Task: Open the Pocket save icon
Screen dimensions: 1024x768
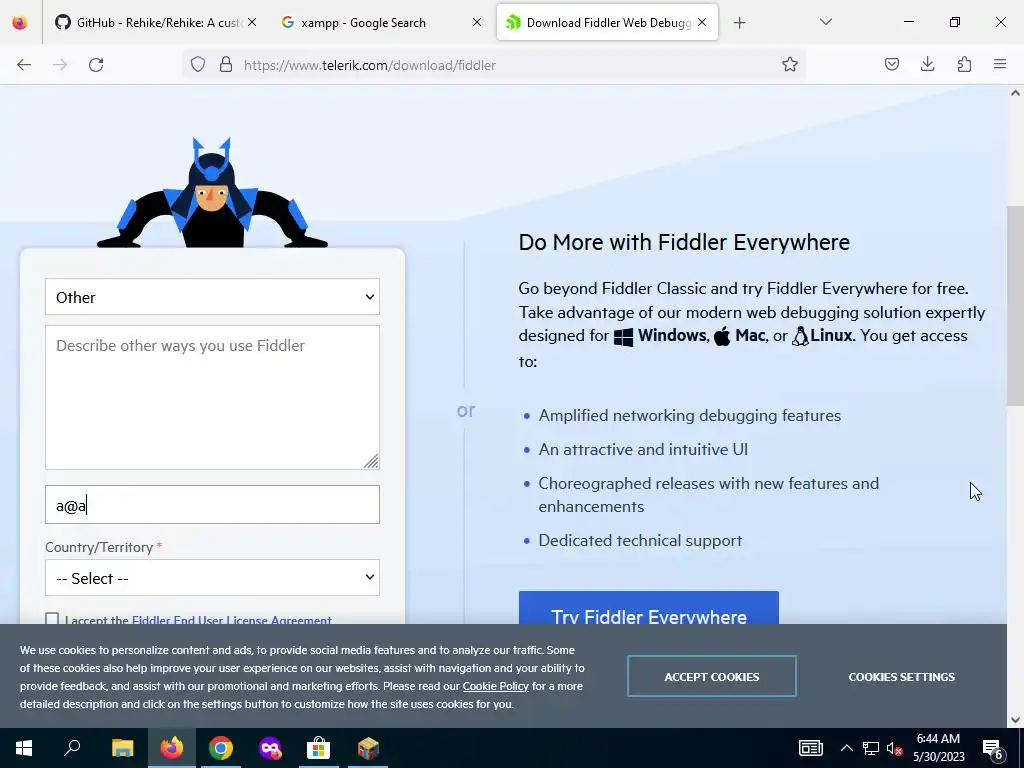Action: pyautogui.click(x=891, y=65)
